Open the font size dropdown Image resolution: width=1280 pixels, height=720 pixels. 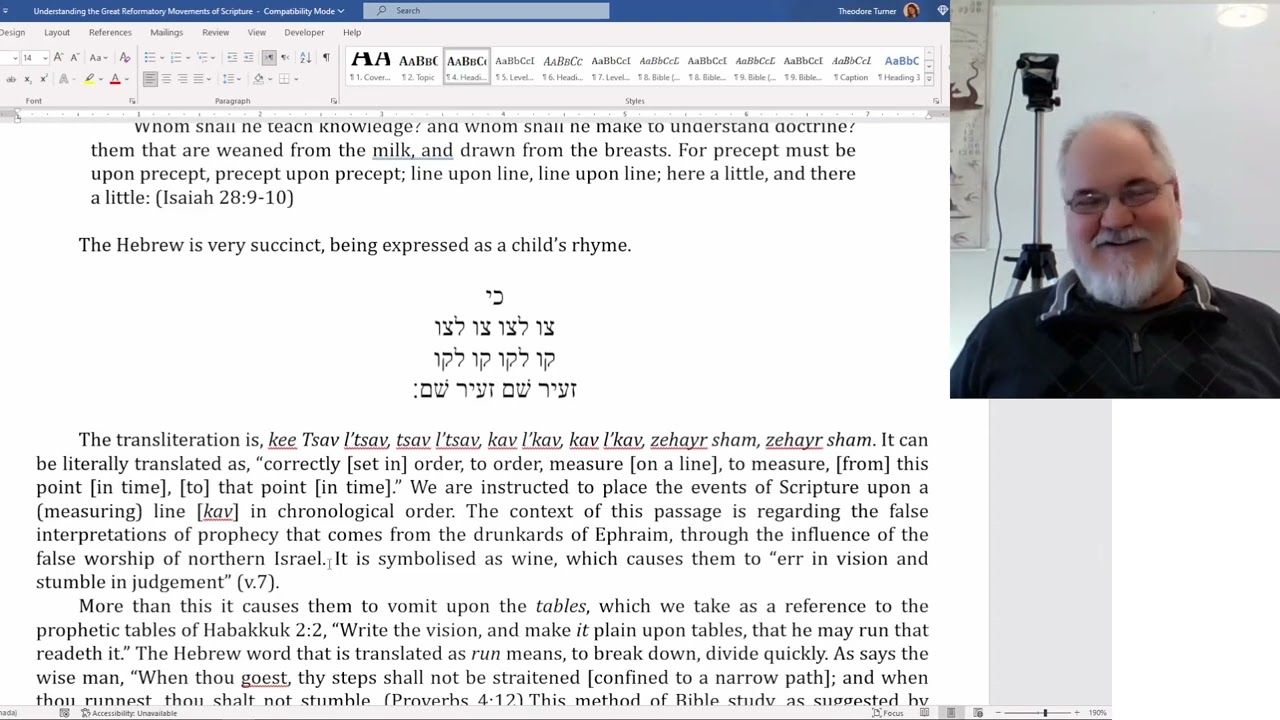tap(45, 57)
